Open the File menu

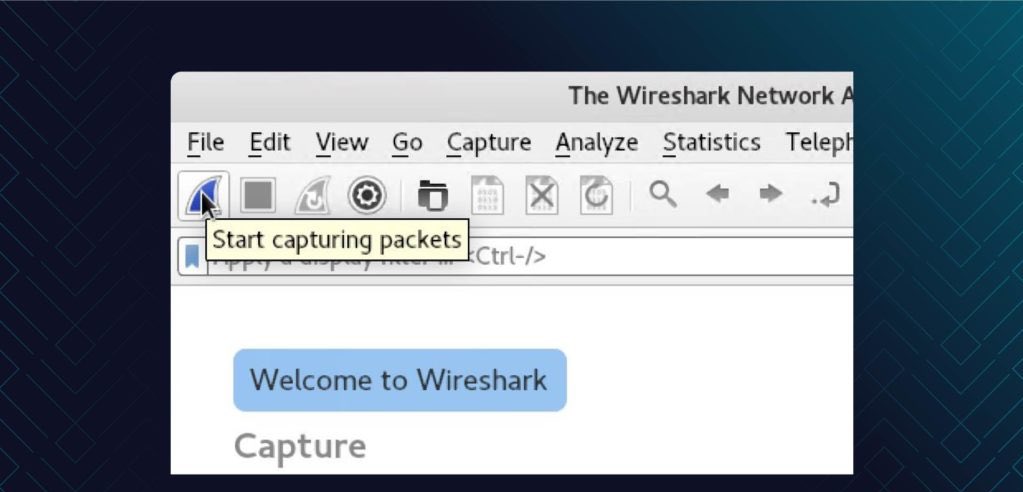(206, 142)
